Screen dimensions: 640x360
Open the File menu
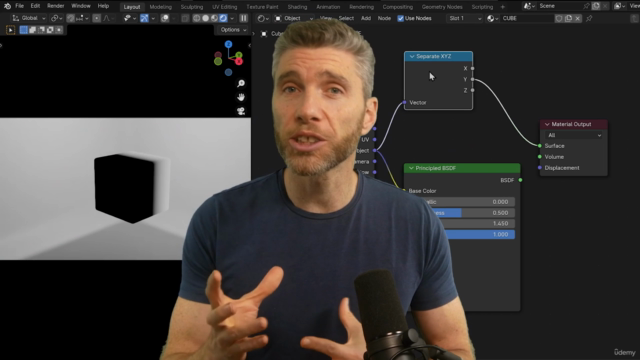pyautogui.click(x=20, y=6)
